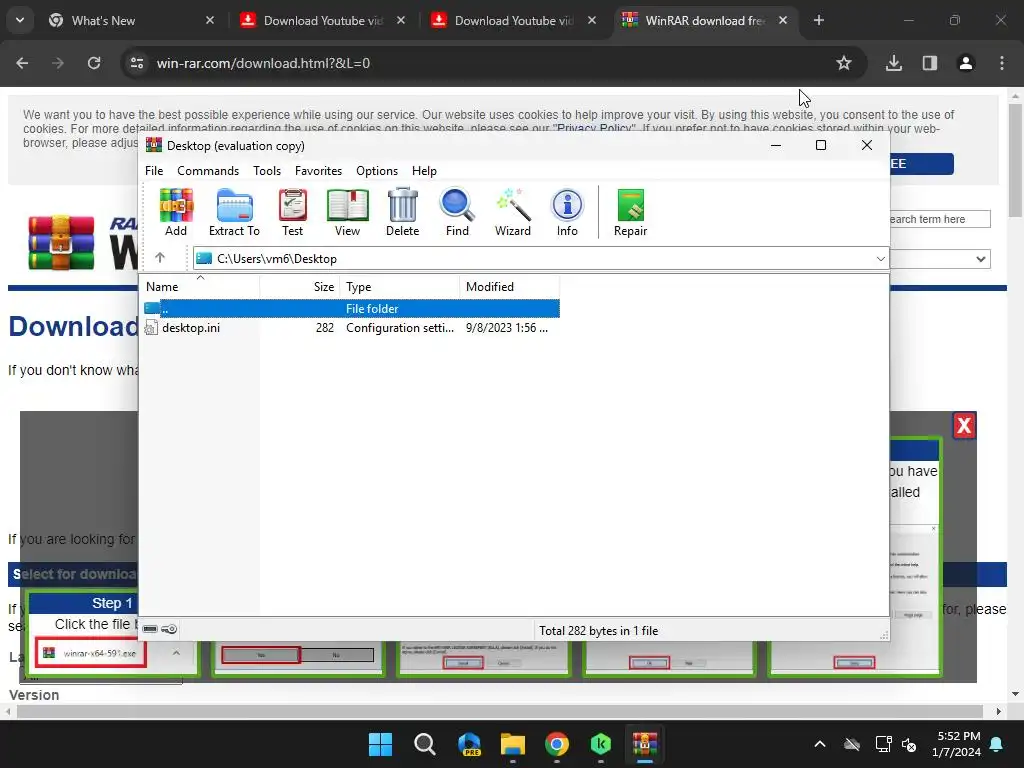
Task: Sort by the Name column header
Action: (200, 287)
